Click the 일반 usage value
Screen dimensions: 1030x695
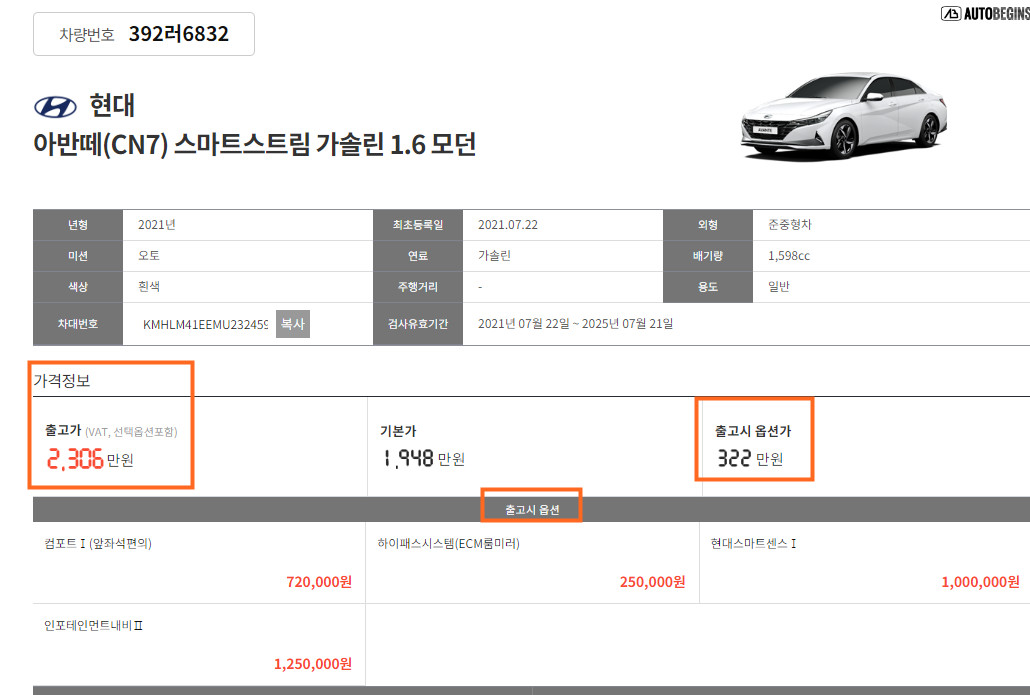779,286
